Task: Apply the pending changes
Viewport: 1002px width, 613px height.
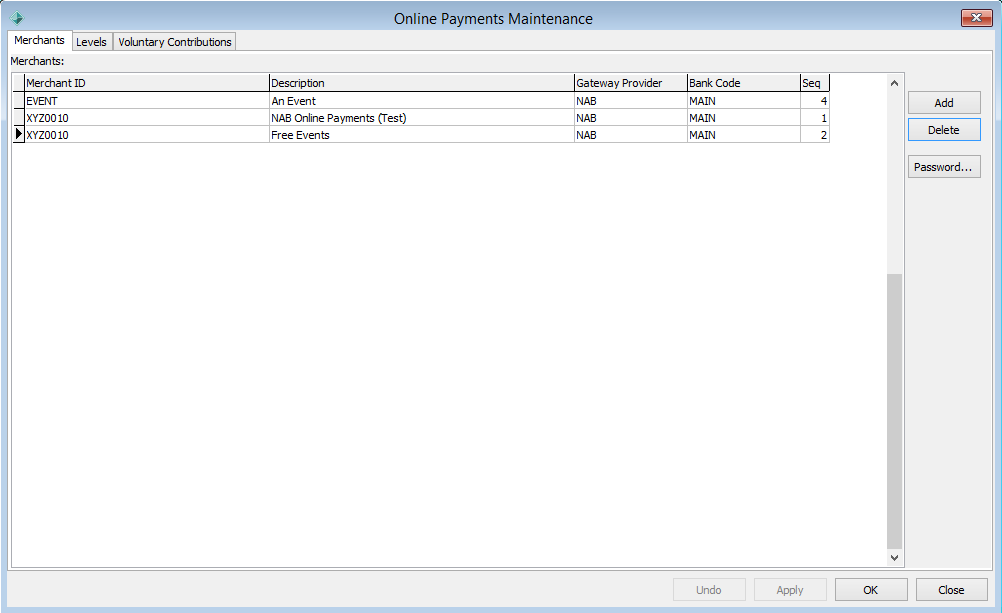Action: coord(790,589)
